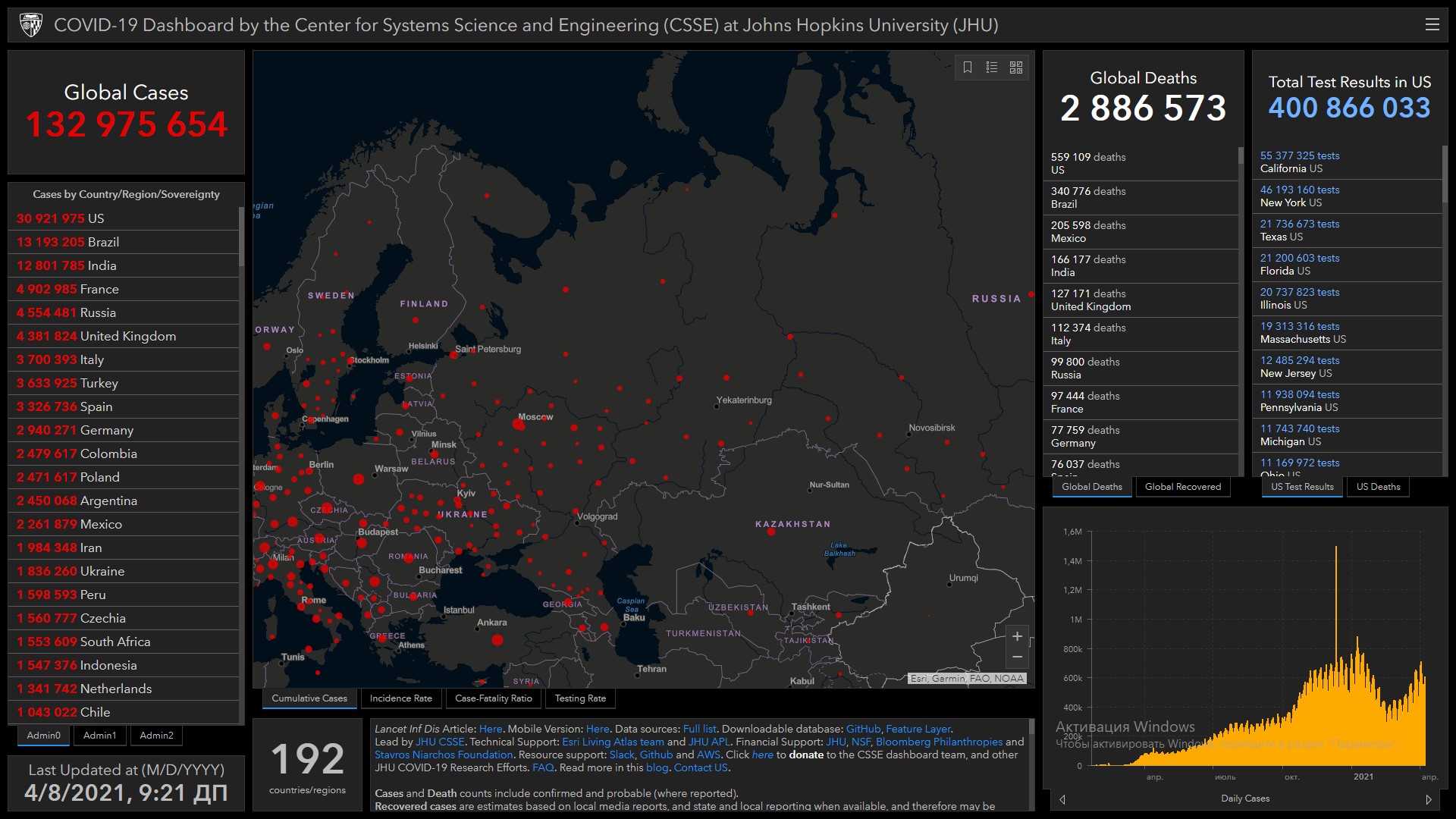This screenshot has height=819, width=1456.
Task: Open the Global Recovered tab
Action: [x=1182, y=487]
